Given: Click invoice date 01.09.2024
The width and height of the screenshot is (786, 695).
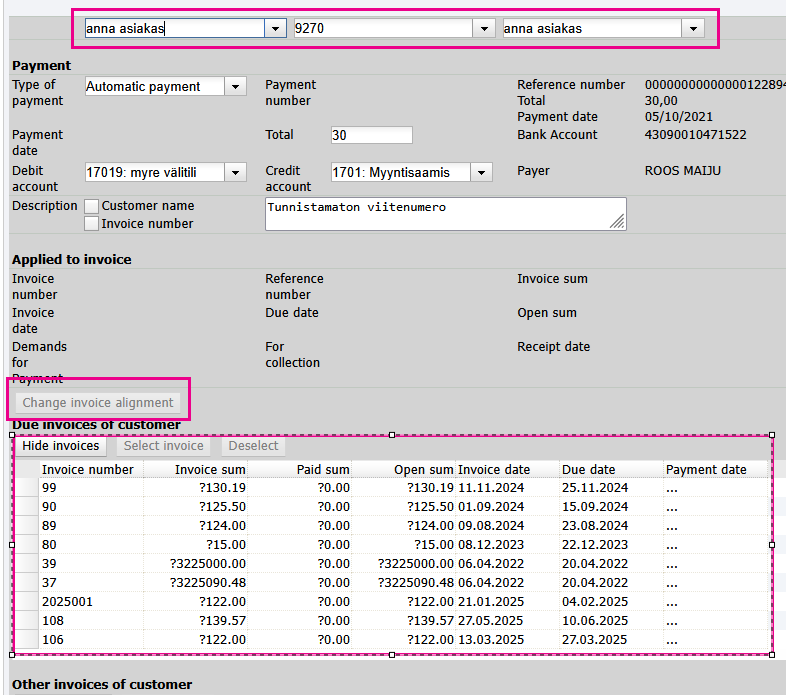Looking at the screenshot, I should (x=491, y=507).
